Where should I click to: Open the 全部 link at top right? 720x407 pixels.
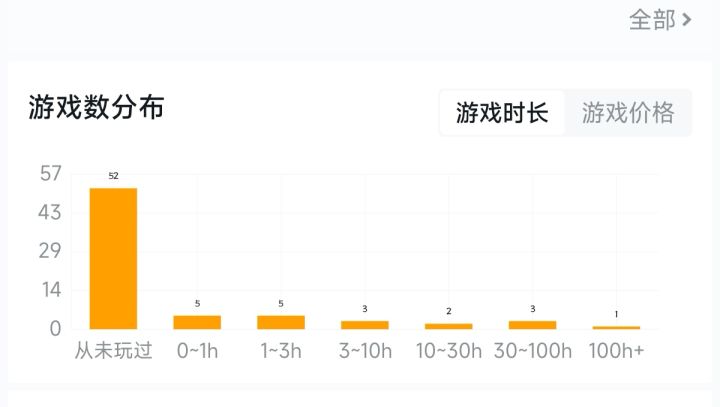(652, 20)
